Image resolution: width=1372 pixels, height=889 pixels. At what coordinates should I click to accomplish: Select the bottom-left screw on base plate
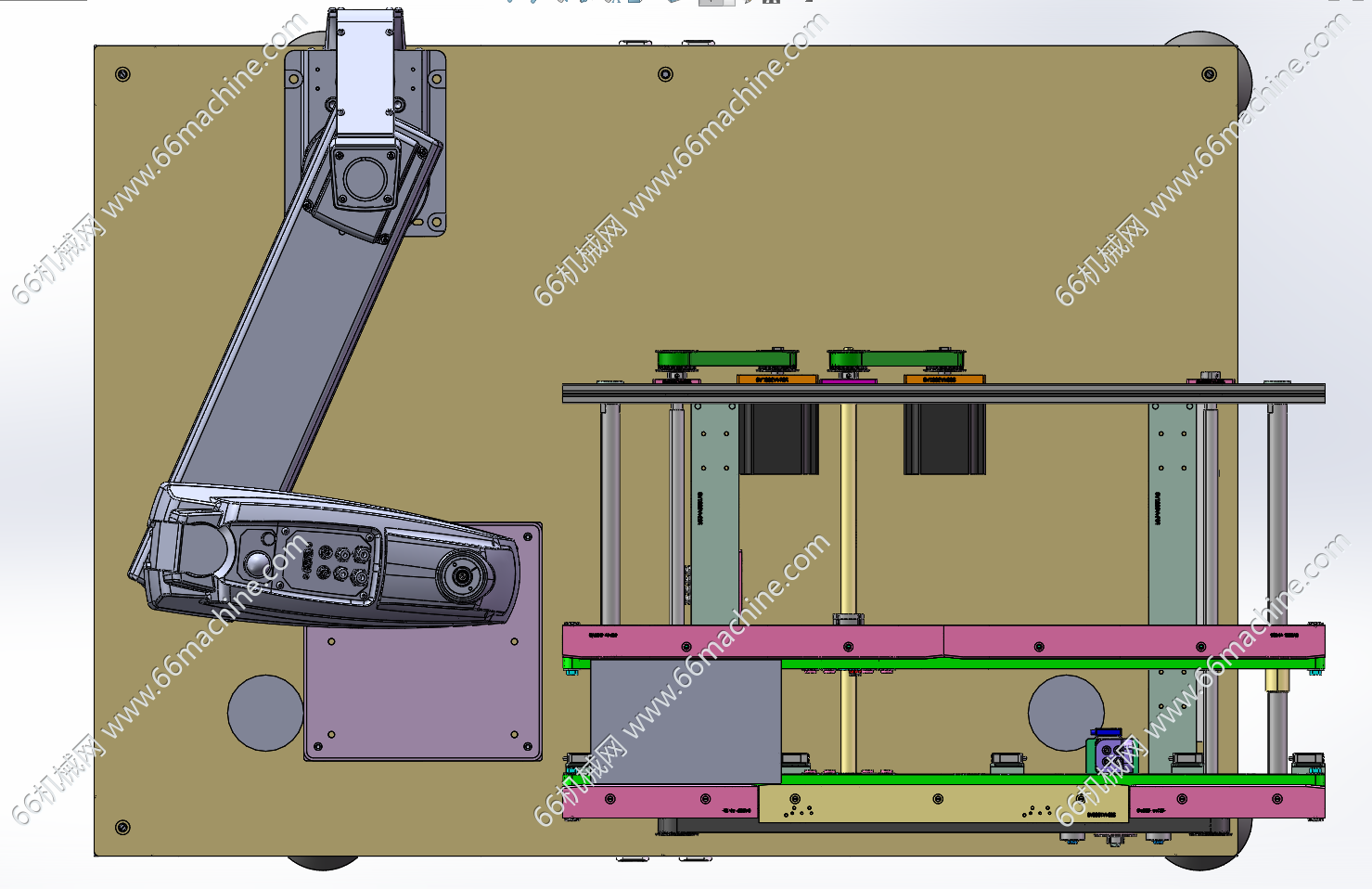[x=122, y=827]
